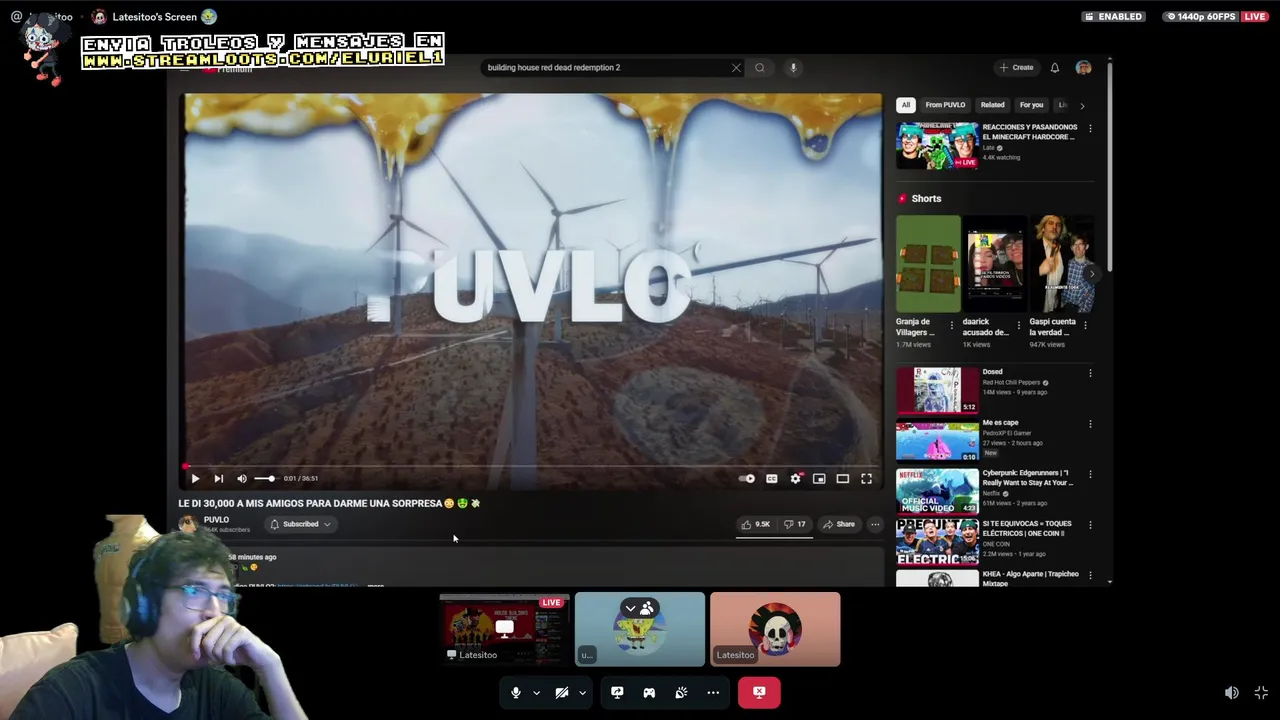This screenshot has height=720, width=1280.
Task: Click the Create button
Action: [x=1016, y=68]
